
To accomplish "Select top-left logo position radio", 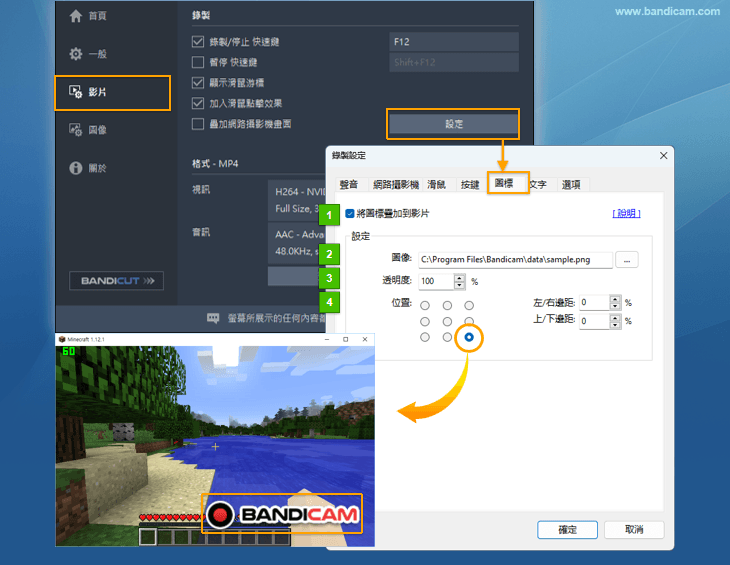I will [425, 305].
